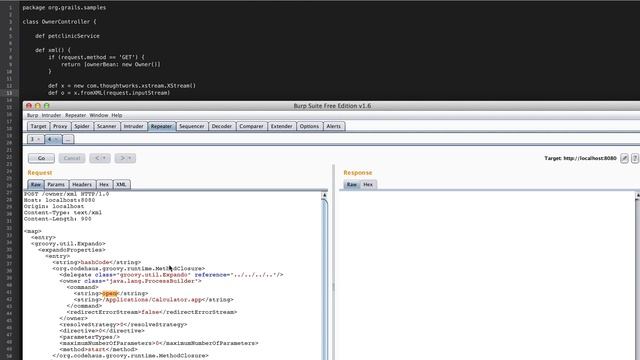Switch to the Proxy tab
This screenshot has height=360, width=640.
(60, 127)
